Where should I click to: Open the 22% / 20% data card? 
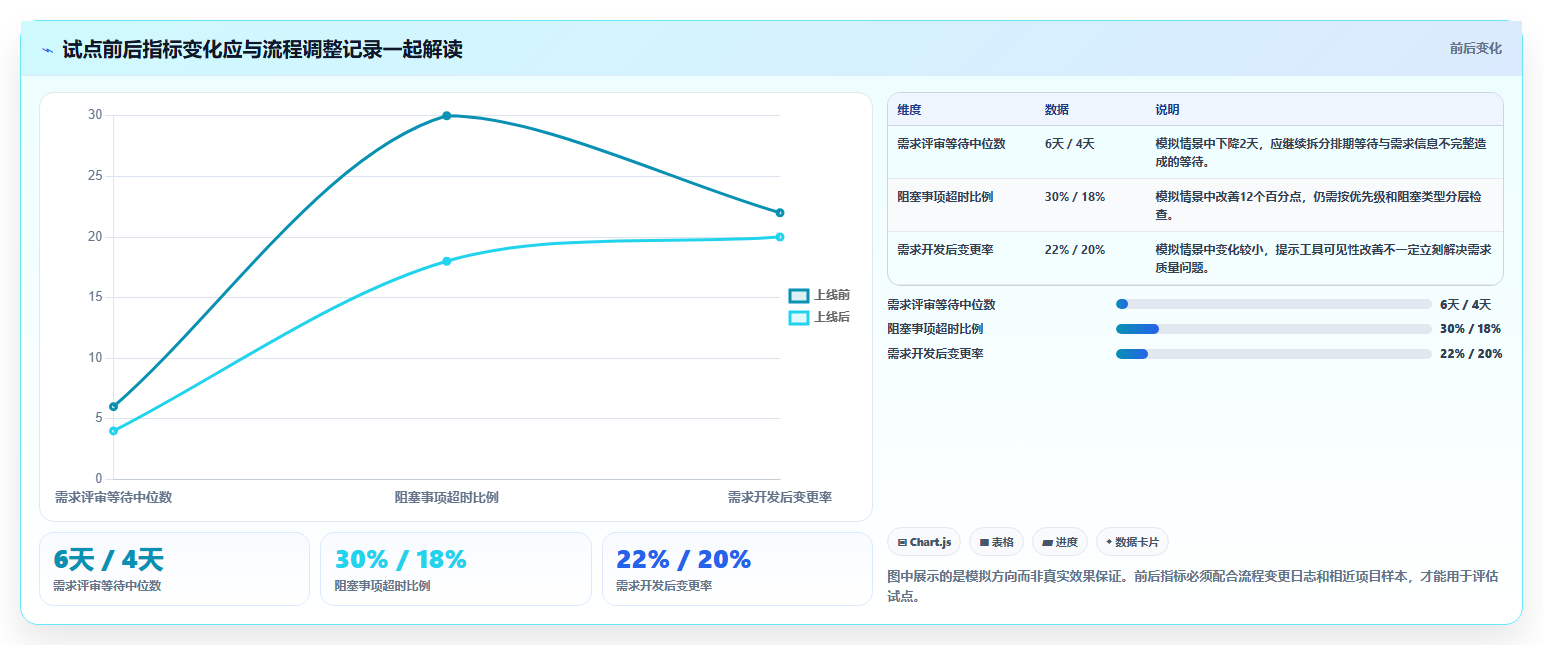[737, 569]
